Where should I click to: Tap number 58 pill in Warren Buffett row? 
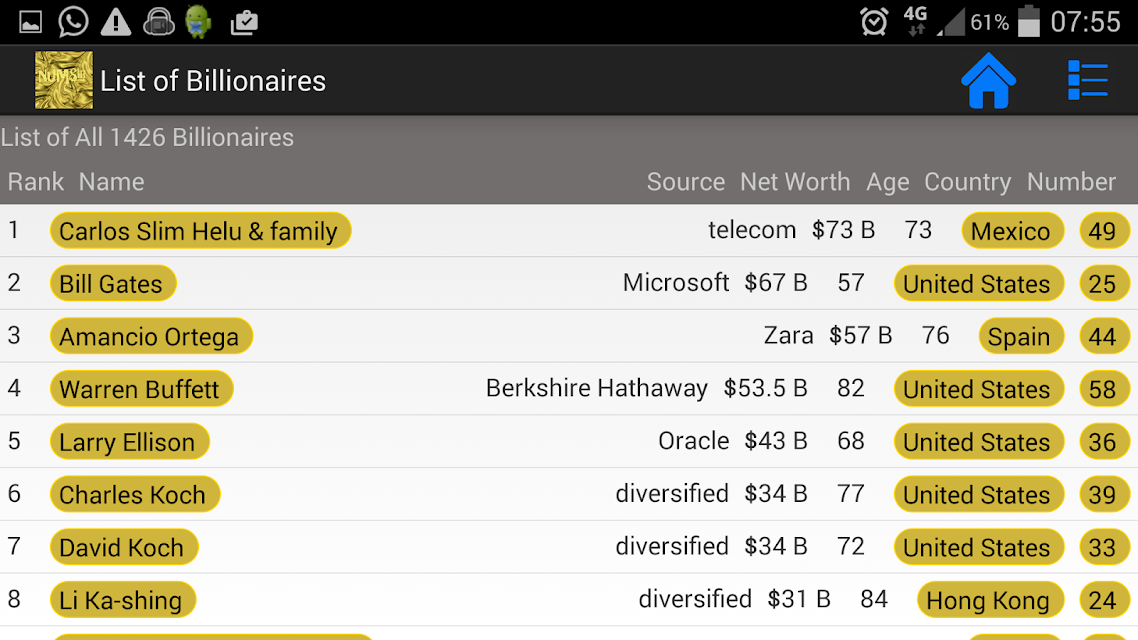1103,389
